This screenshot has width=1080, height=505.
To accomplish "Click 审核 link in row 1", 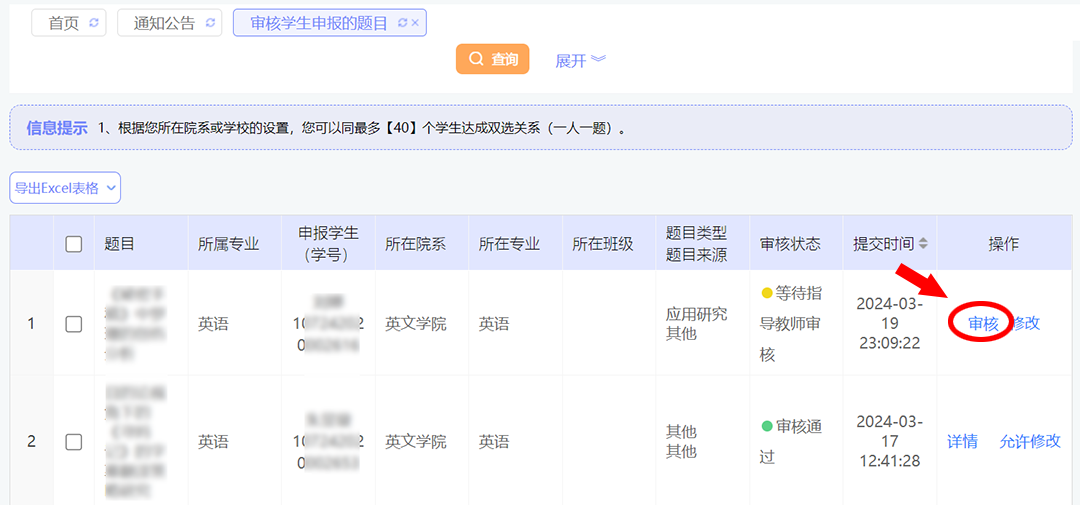I will coord(983,323).
